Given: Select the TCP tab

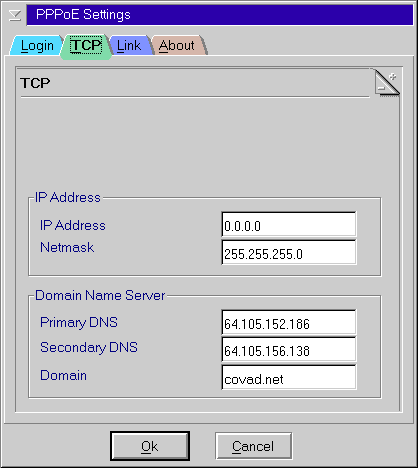Looking at the screenshot, I should coord(87,46).
